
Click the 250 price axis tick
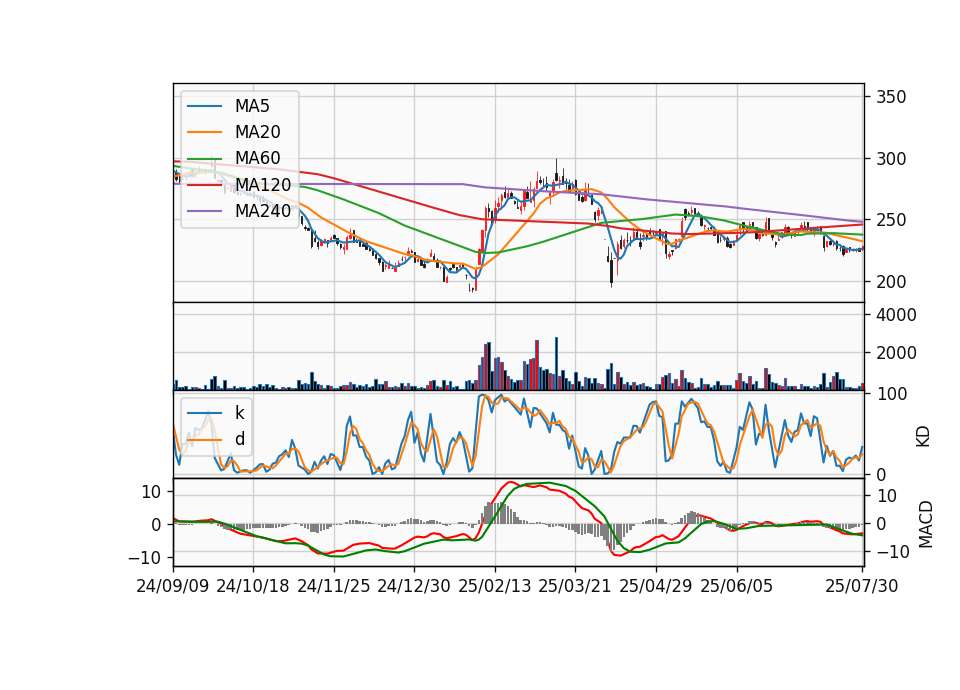click(x=891, y=220)
